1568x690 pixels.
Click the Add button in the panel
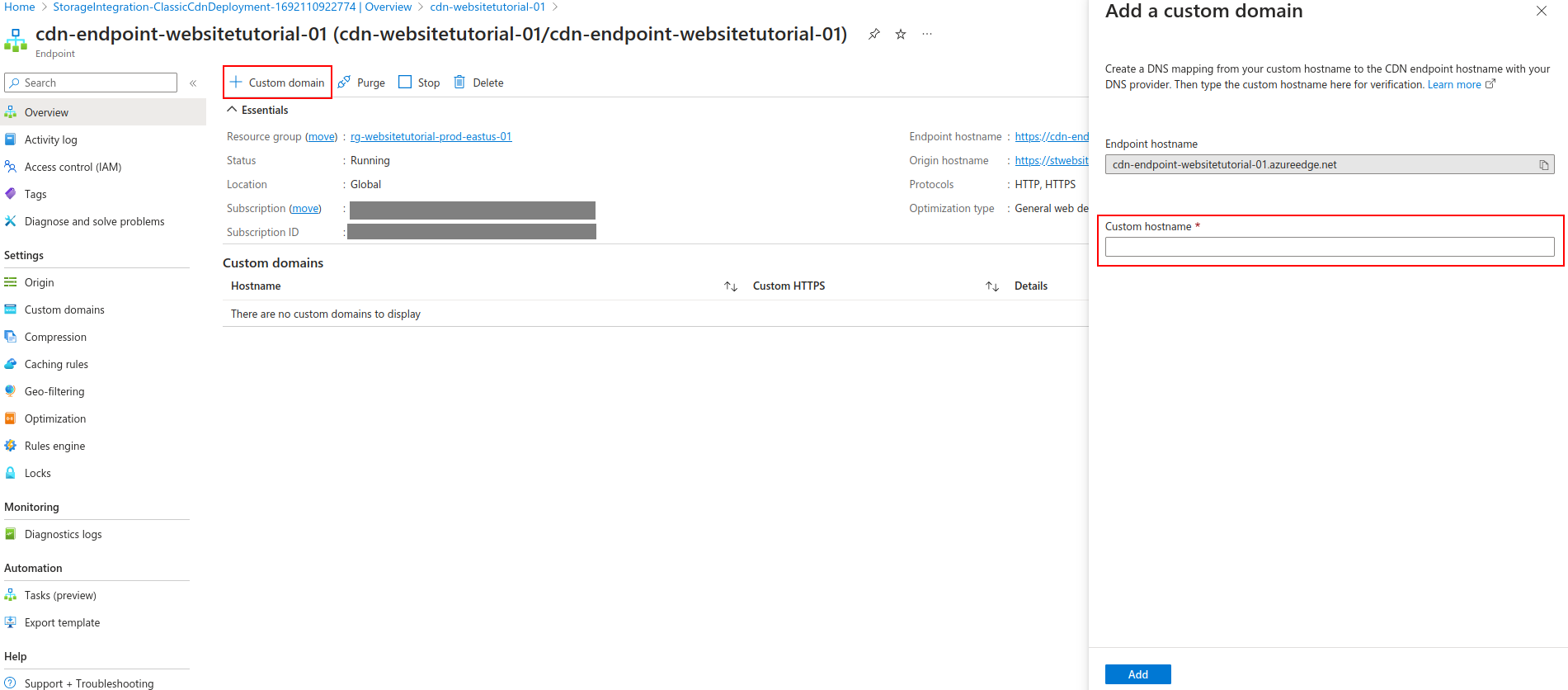click(x=1137, y=674)
